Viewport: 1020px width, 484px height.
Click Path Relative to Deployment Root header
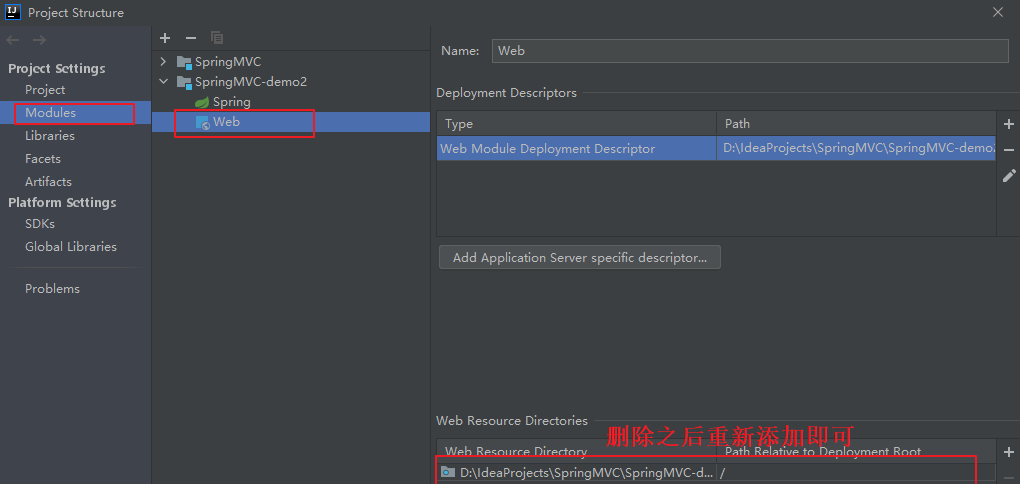(x=856, y=451)
